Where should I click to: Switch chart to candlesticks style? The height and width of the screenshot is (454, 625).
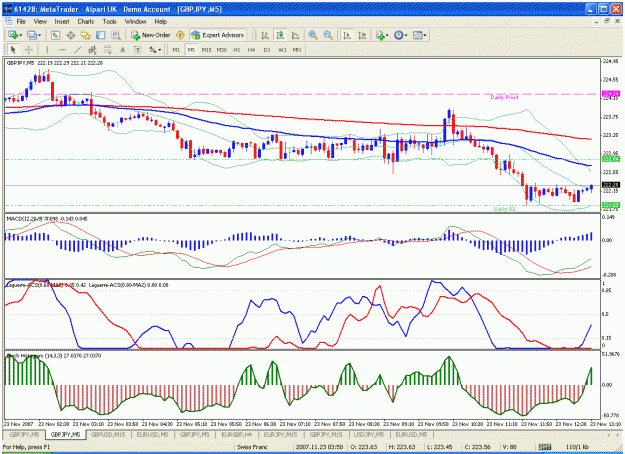(280, 35)
